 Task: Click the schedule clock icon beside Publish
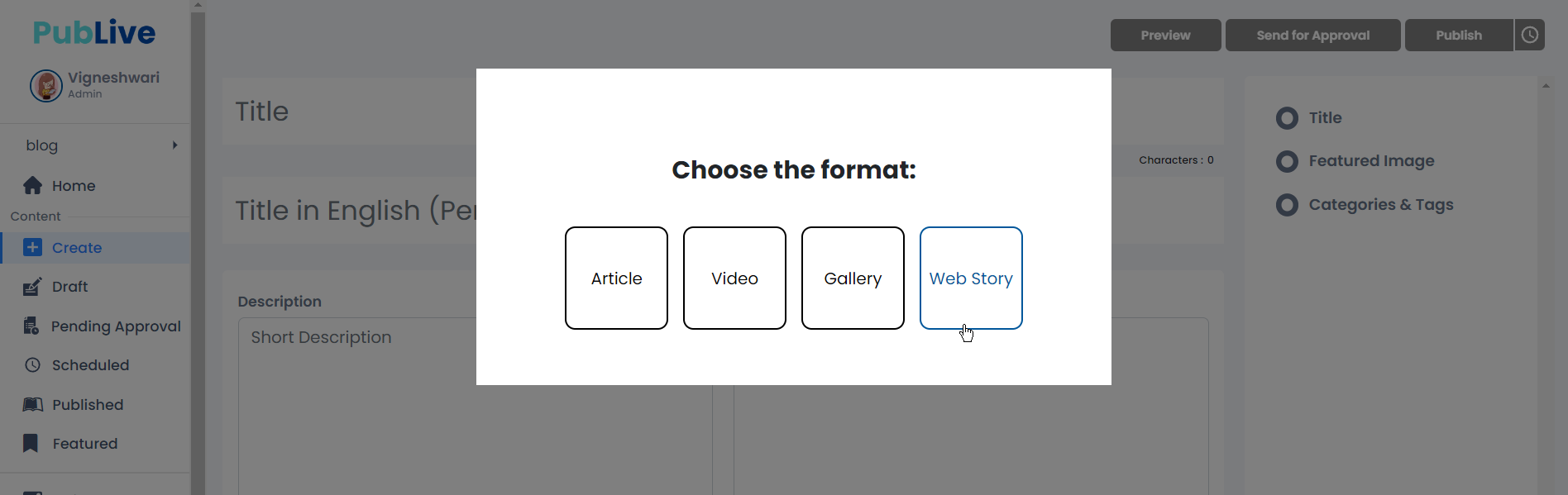pyautogui.click(x=1530, y=35)
